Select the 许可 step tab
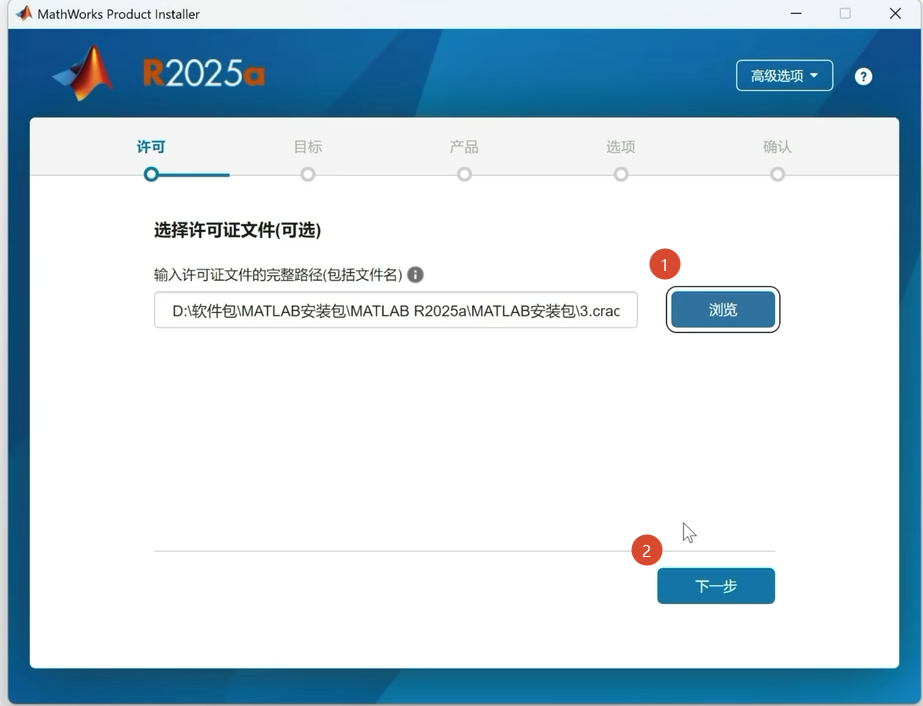 [x=151, y=147]
